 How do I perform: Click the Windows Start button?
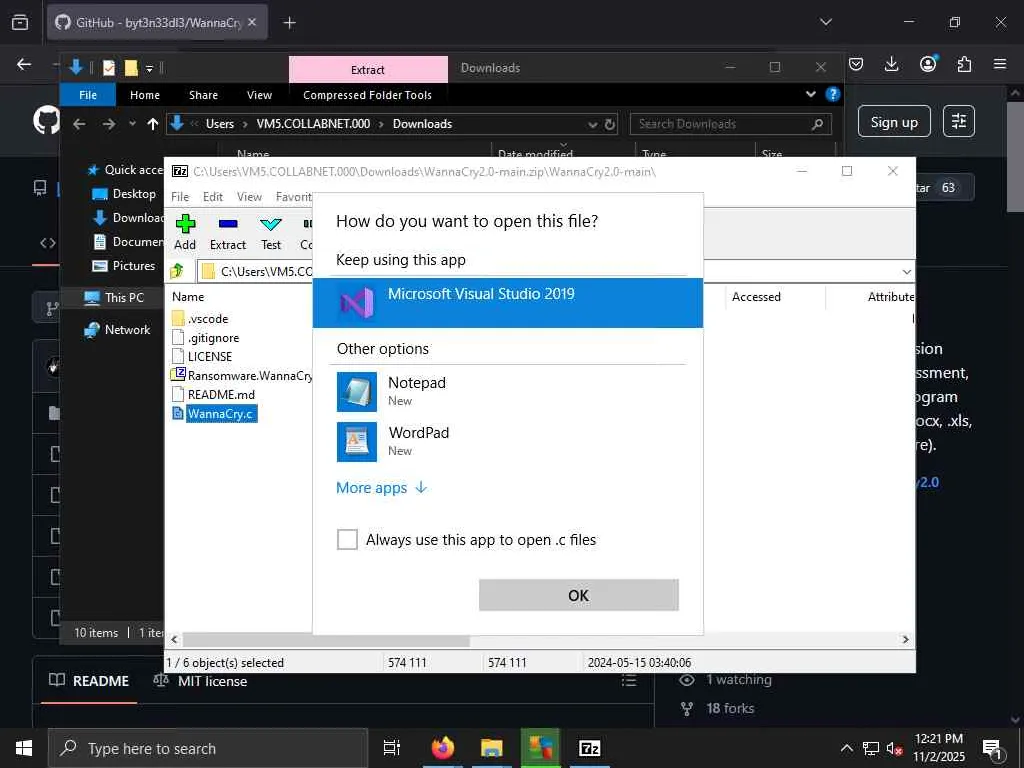tap(24, 748)
